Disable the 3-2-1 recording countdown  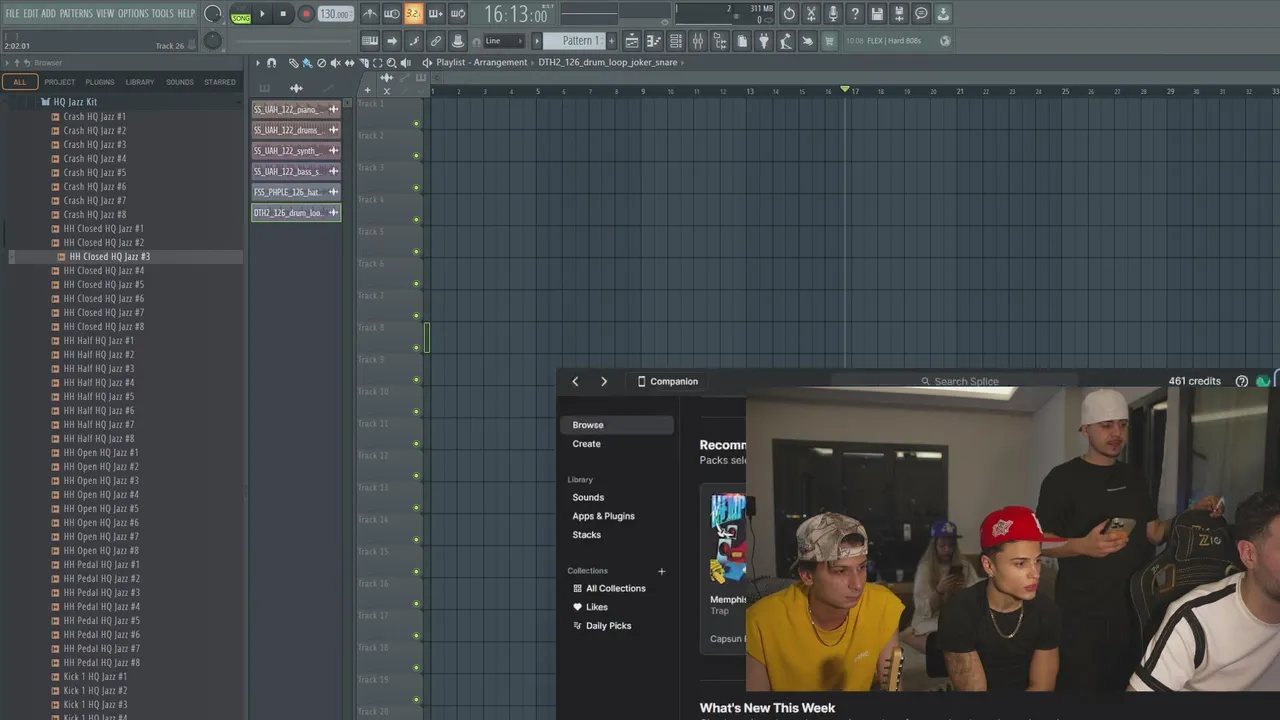pyautogui.click(x=413, y=14)
